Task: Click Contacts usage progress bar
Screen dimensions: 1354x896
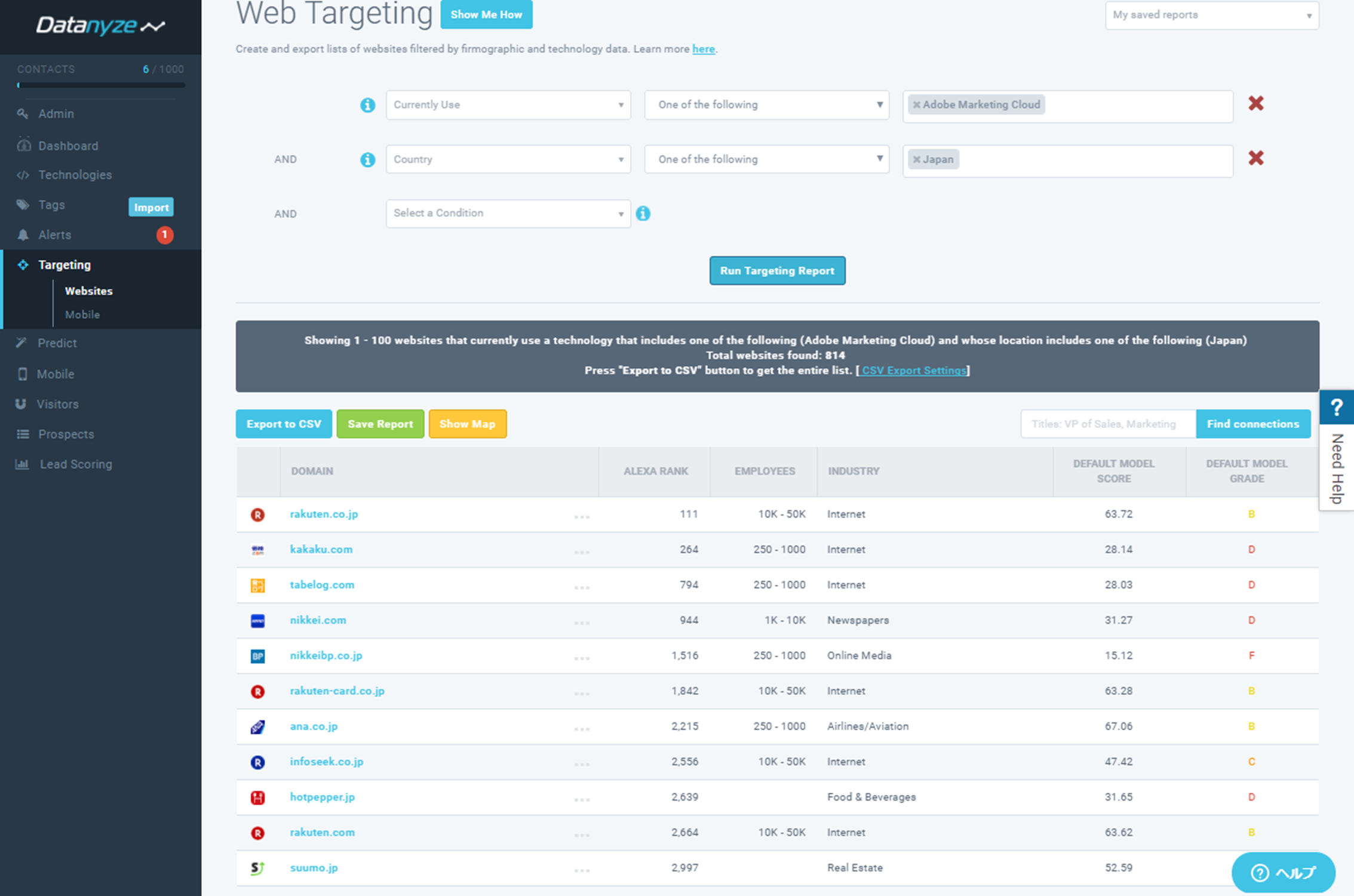Action: [x=100, y=85]
